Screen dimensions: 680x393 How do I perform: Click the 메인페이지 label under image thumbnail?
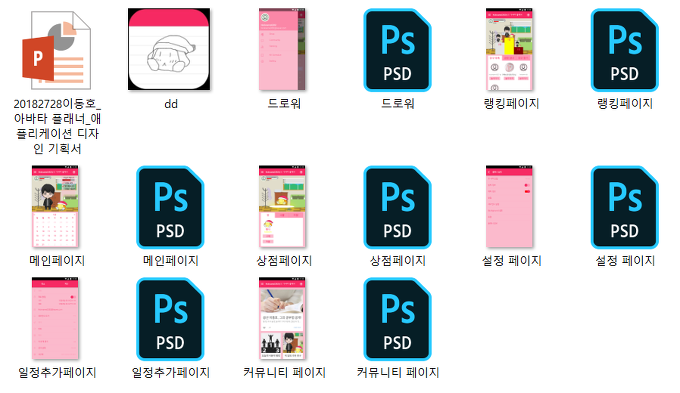click(x=57, y=260)
